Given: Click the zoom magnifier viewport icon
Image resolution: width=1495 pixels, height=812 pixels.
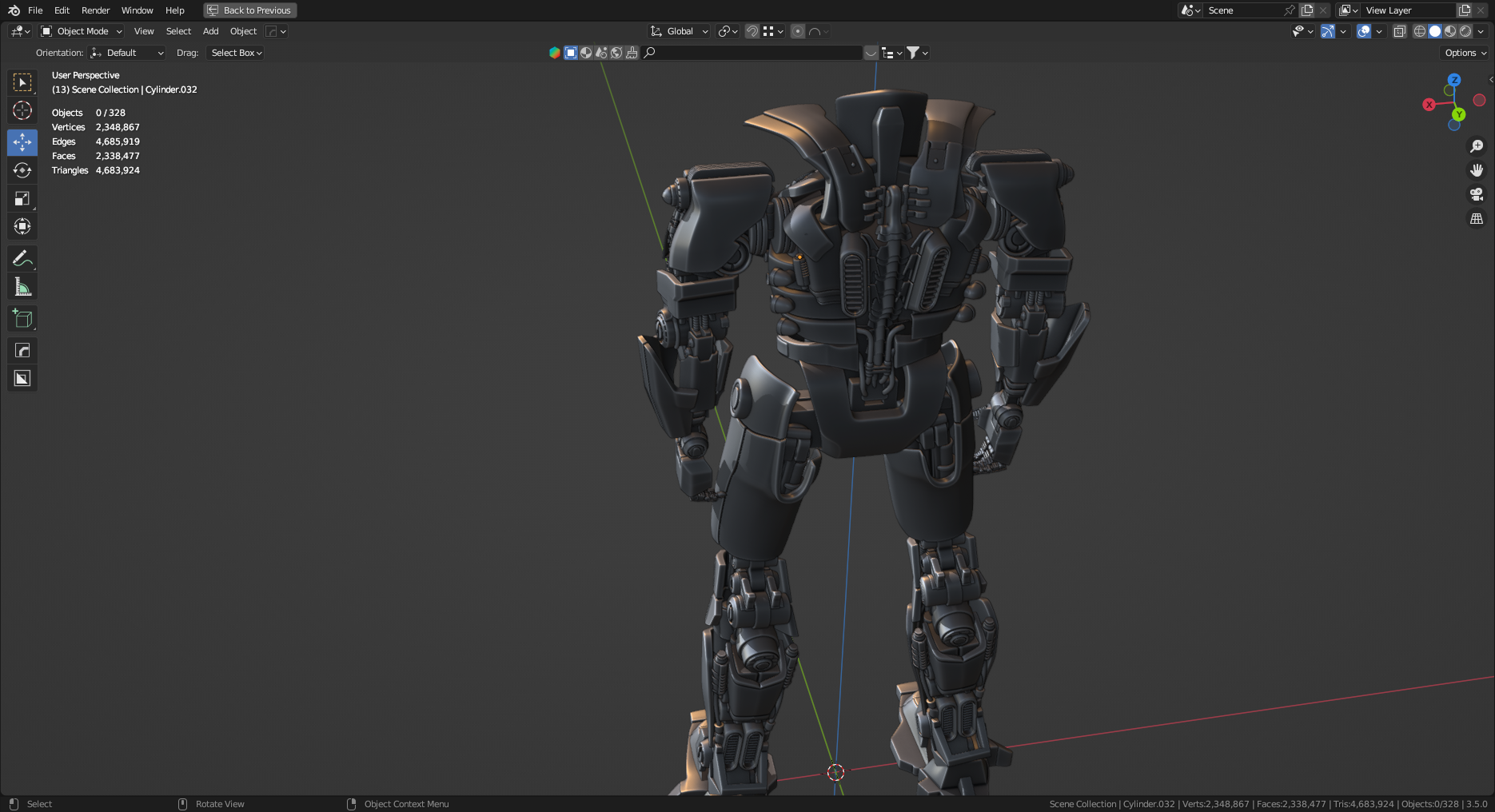Looking at the screenshot, I should (x=1477, y=146).
